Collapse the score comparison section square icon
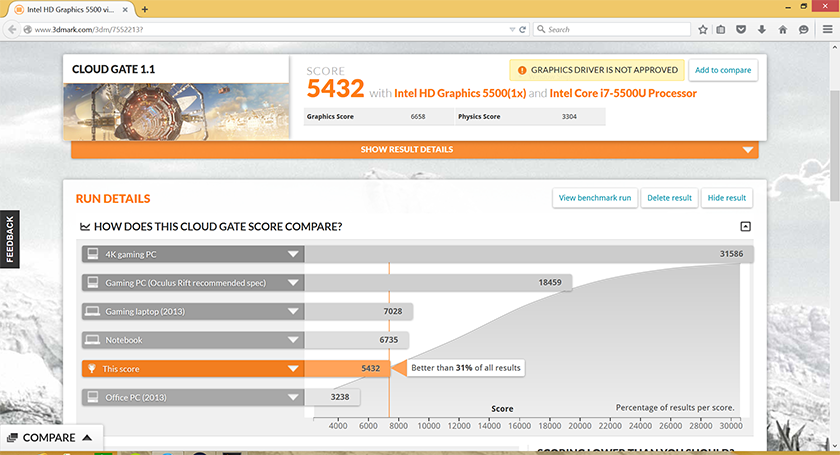The height and width of the screenshot is (455, 840). [x=745, y=227]
